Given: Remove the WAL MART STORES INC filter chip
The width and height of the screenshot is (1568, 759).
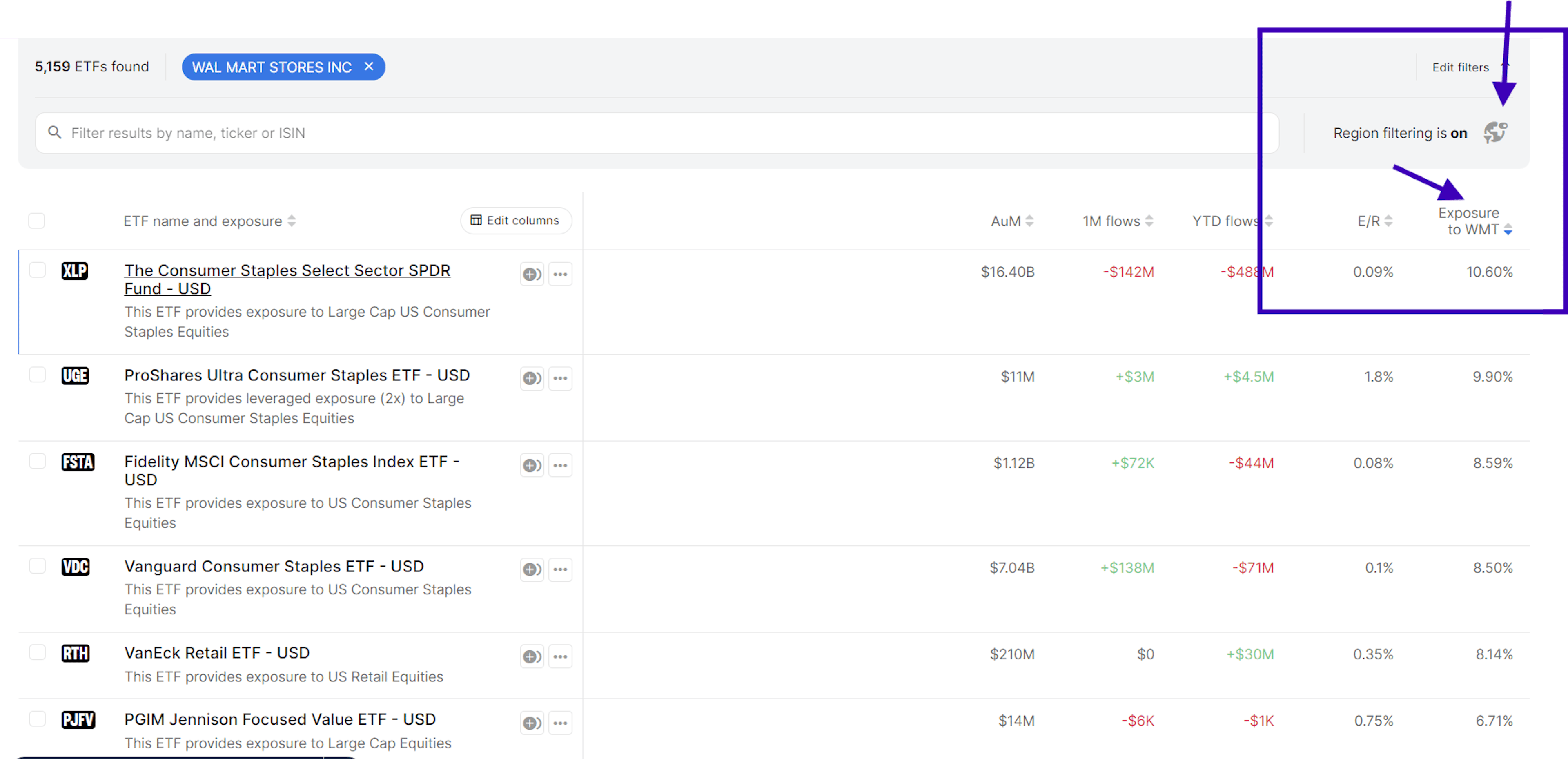Looking at the screenshot, I should pyautogui.click(x=369, y=67).
